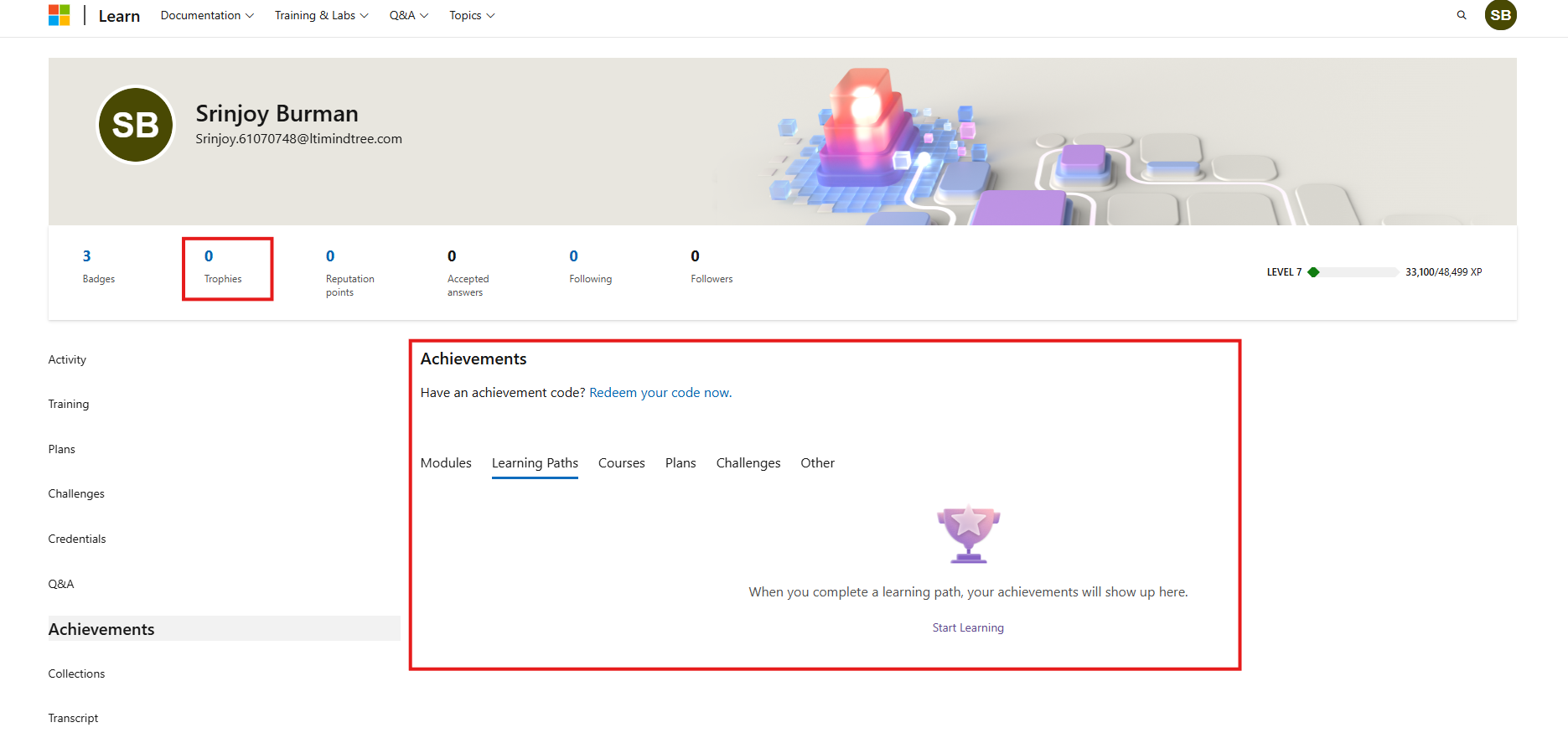Click the large SB profile picture
1568x738 pixels.
136,125
